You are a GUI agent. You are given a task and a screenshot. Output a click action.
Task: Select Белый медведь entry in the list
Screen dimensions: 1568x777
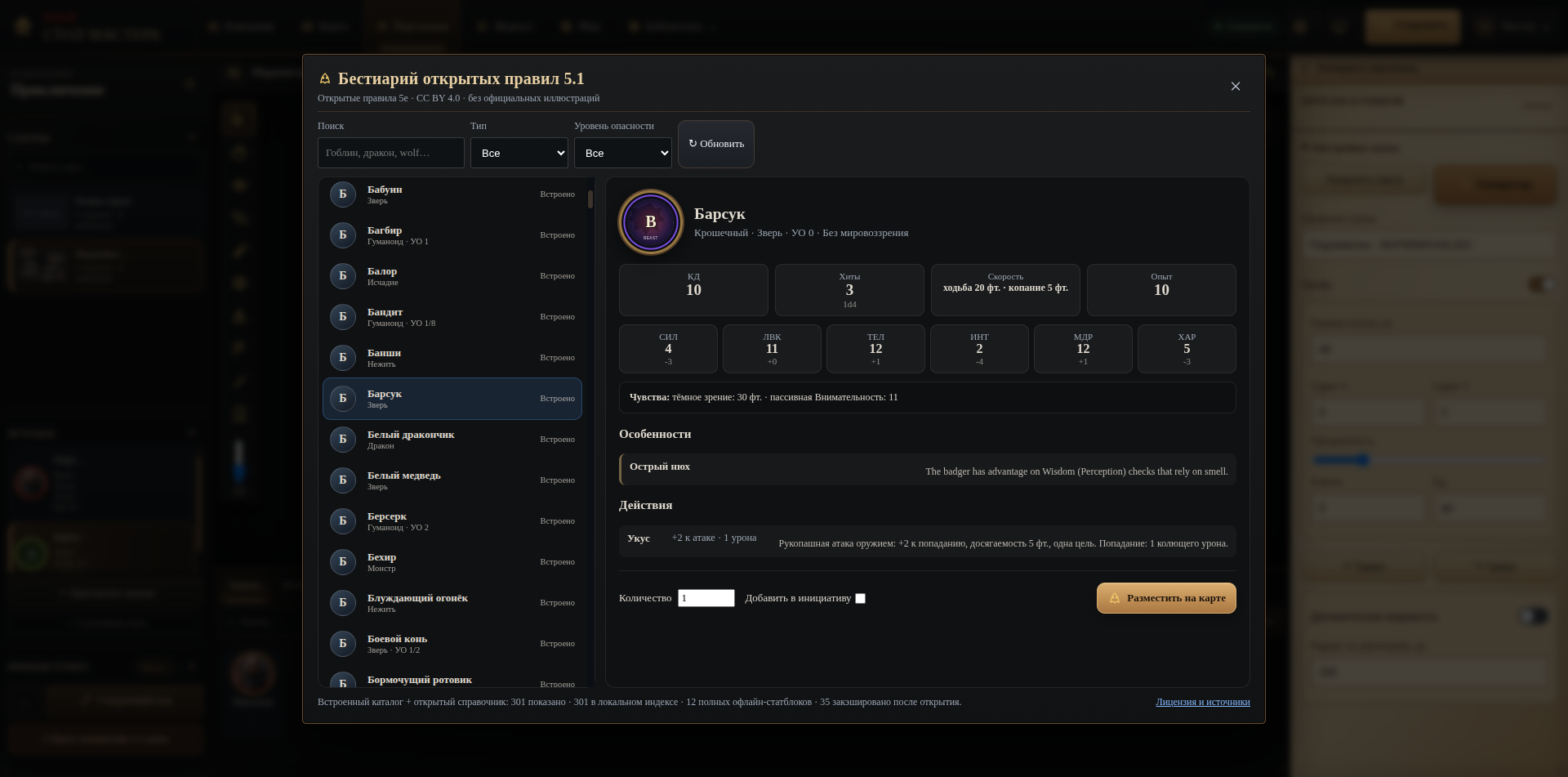[452, 480]
